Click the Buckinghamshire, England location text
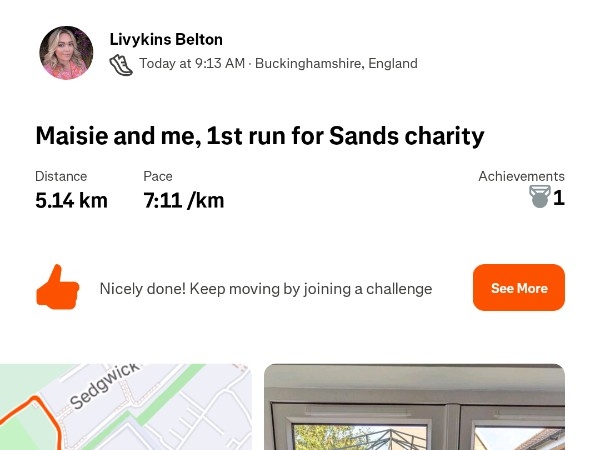Screen dimensions: 600x450 point(336,64)
